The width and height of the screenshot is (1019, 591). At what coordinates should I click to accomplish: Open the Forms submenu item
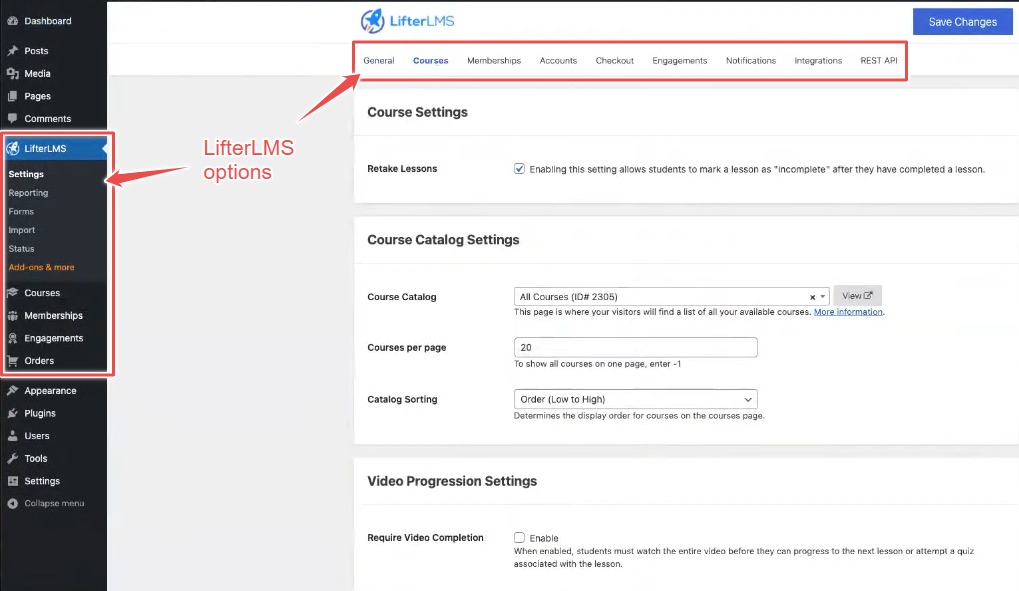(x=21, y=211)
